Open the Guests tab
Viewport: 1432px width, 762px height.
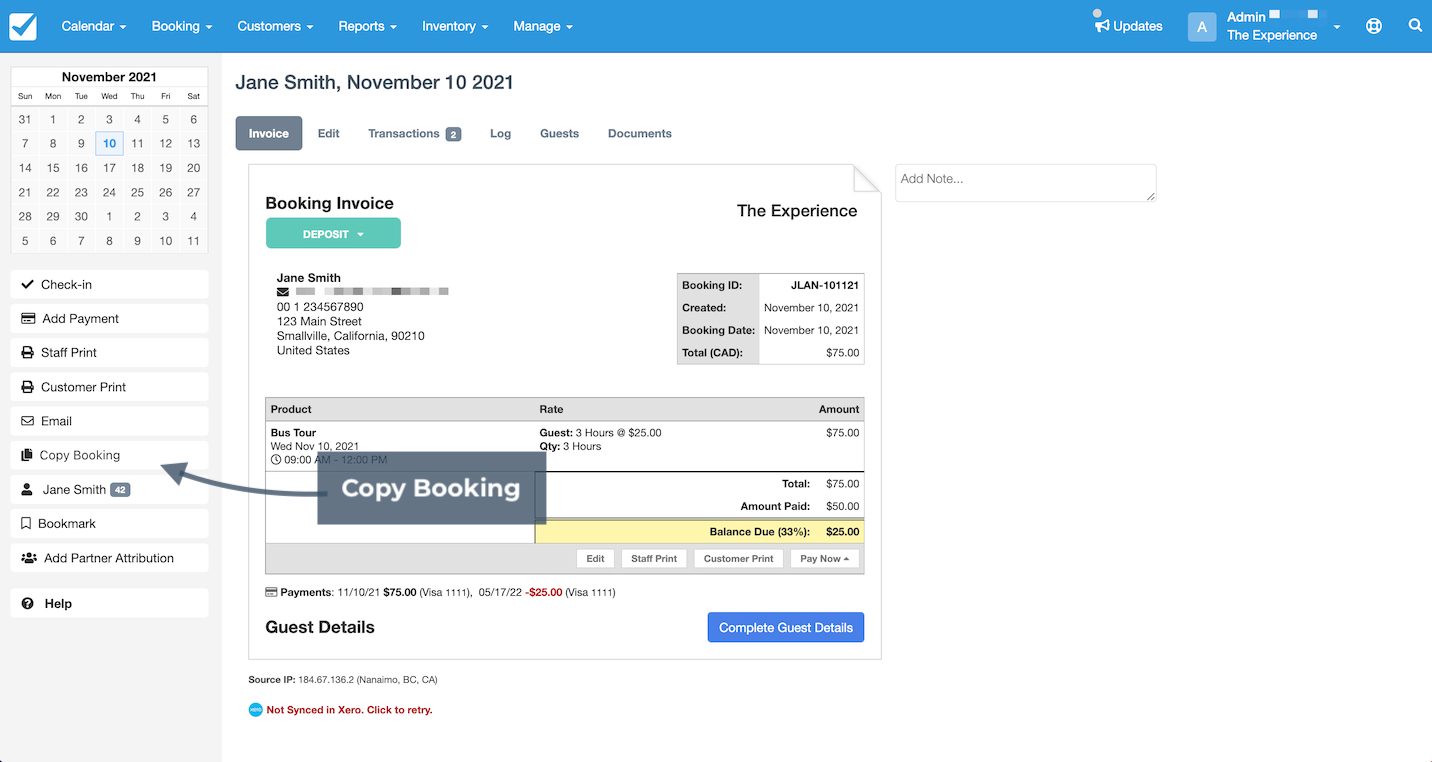pyautogui.click(x=560, y=133)
